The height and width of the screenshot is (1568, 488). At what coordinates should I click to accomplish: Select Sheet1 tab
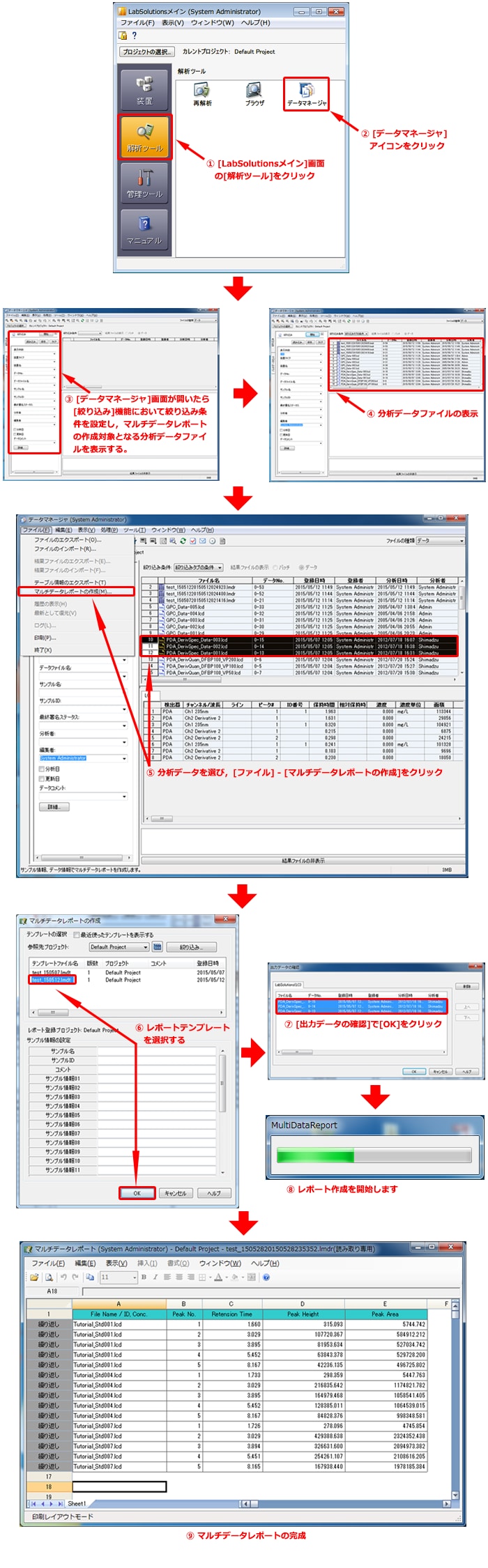[77, 1504]
